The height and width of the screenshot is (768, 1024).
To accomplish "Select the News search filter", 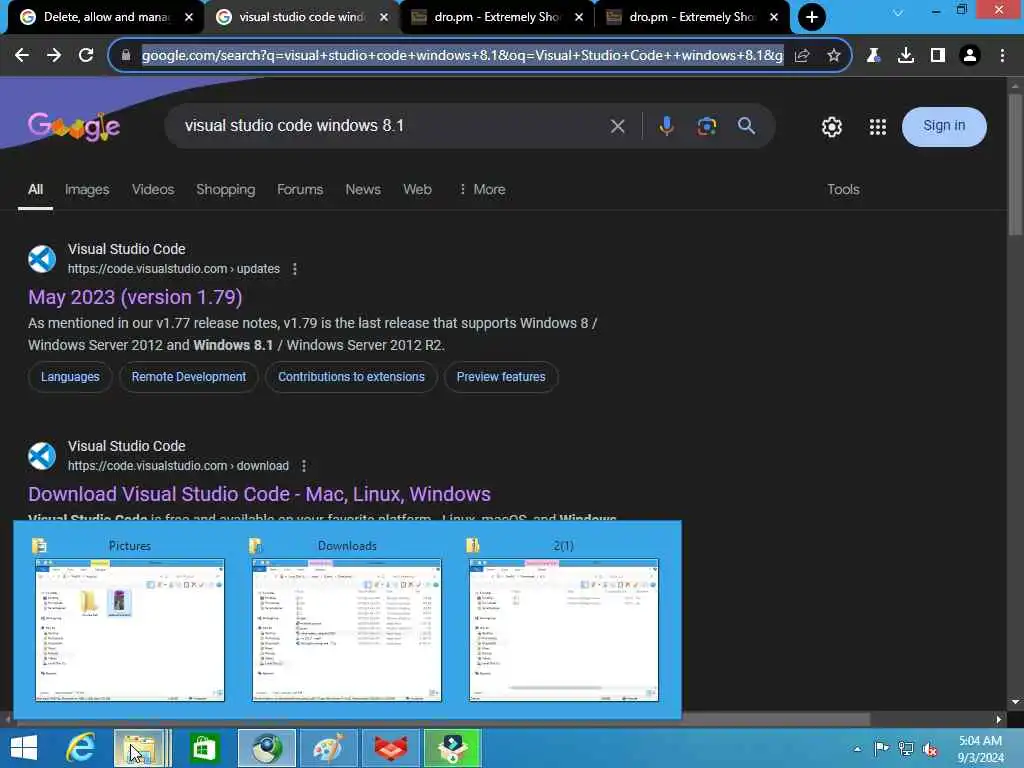I will (362, 189).
